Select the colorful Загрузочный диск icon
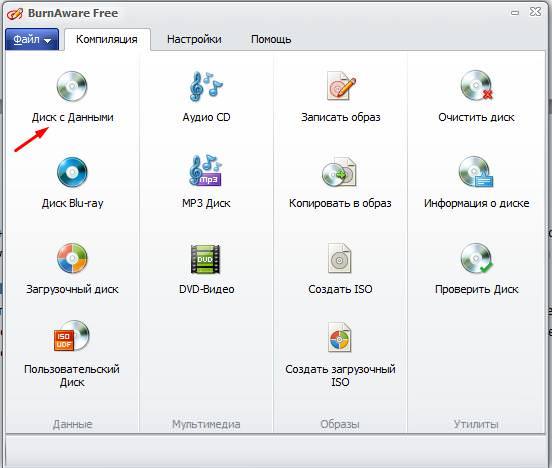Image resolution: width=552 pixels, height=468 pixels. [x=72, y=258]
